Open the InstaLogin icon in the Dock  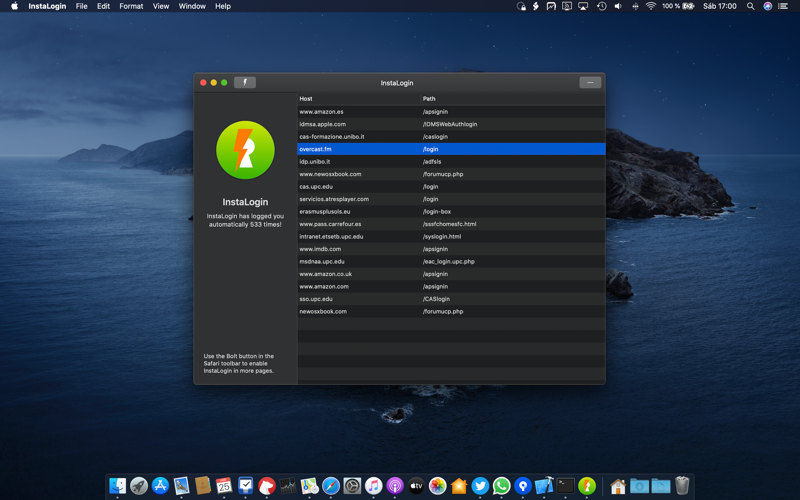click(x=587, y=486)
